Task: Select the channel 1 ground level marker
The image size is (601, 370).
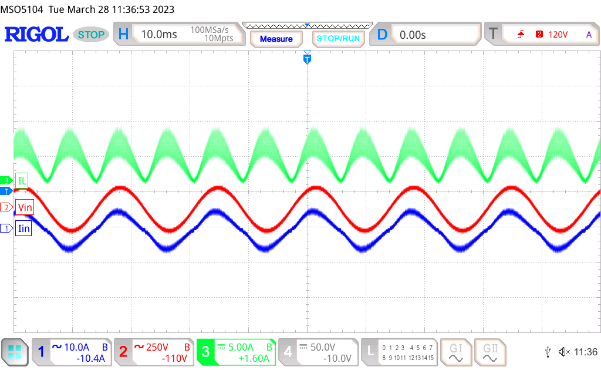Action: (6, 229)
